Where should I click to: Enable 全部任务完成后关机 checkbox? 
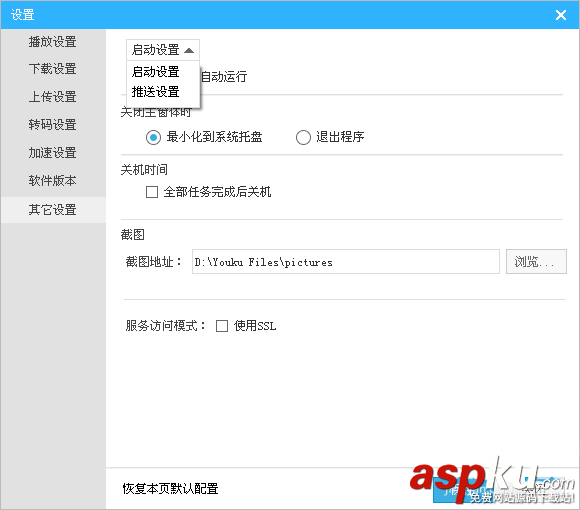152,192
